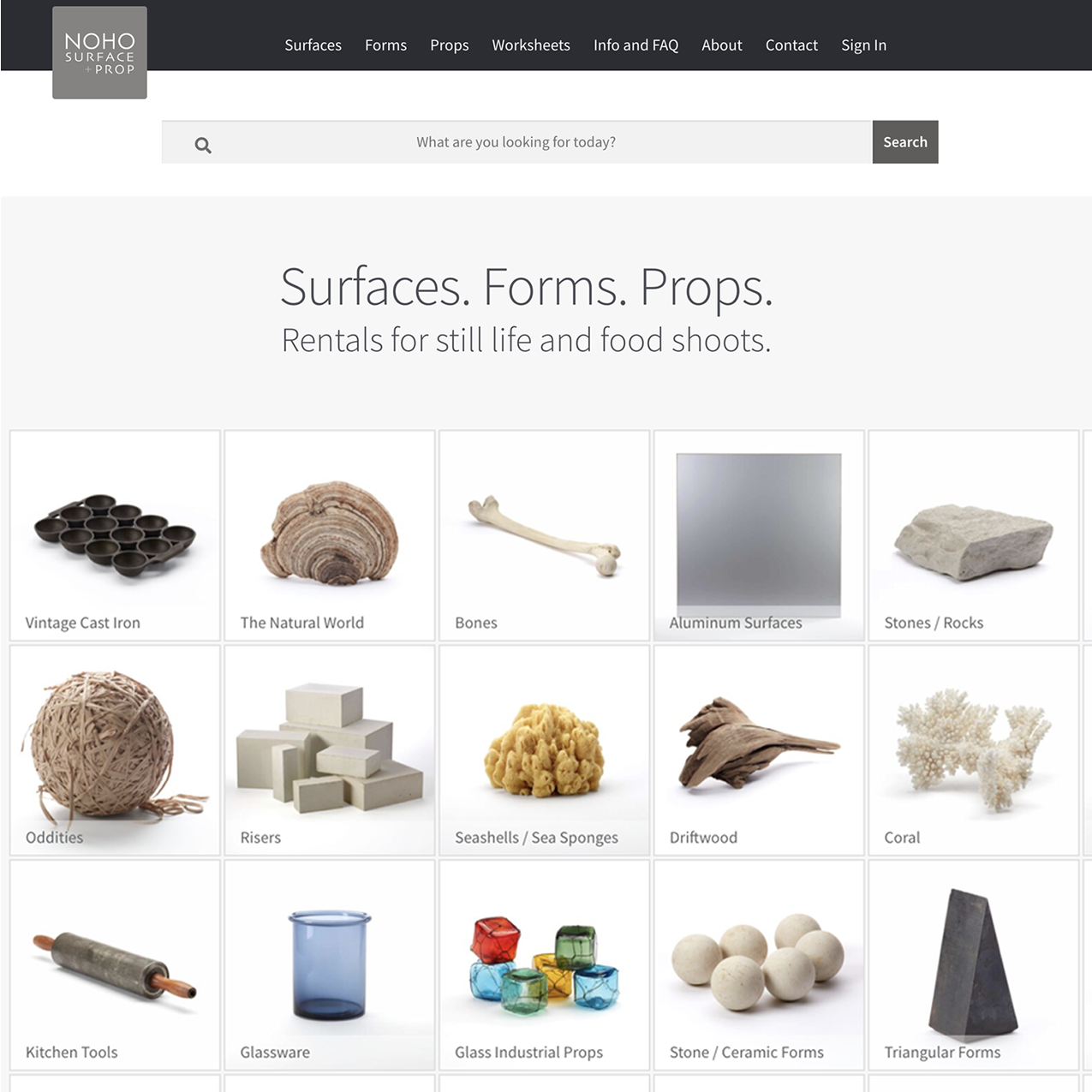Image resolution: width=1092 pixels, height=1092 pixels.
Task: Visit the Info and FAQ page
Action: pos(636,45)
